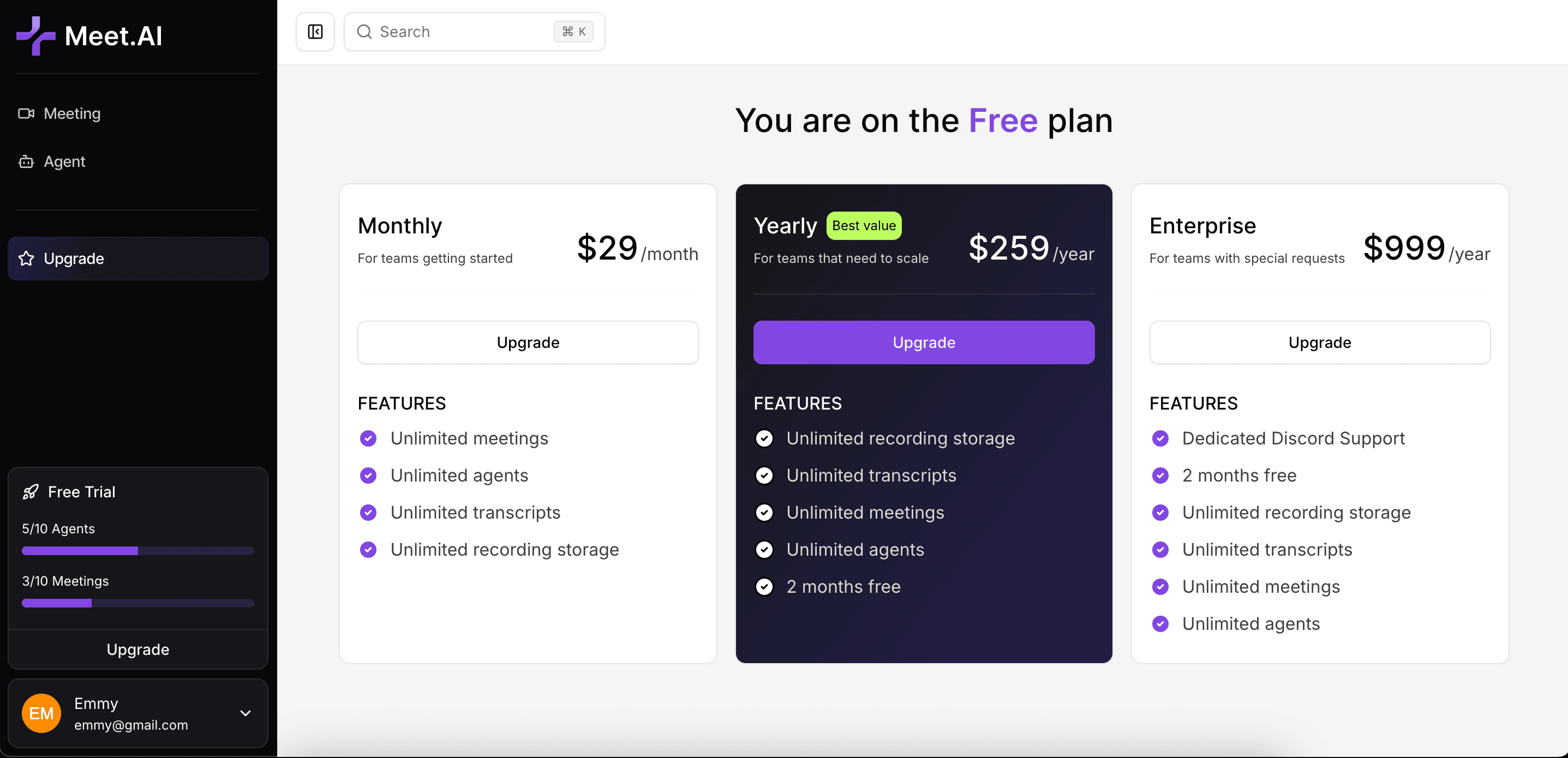Click the search magnifier icon
1568x758 pixels.
[364, 32]
